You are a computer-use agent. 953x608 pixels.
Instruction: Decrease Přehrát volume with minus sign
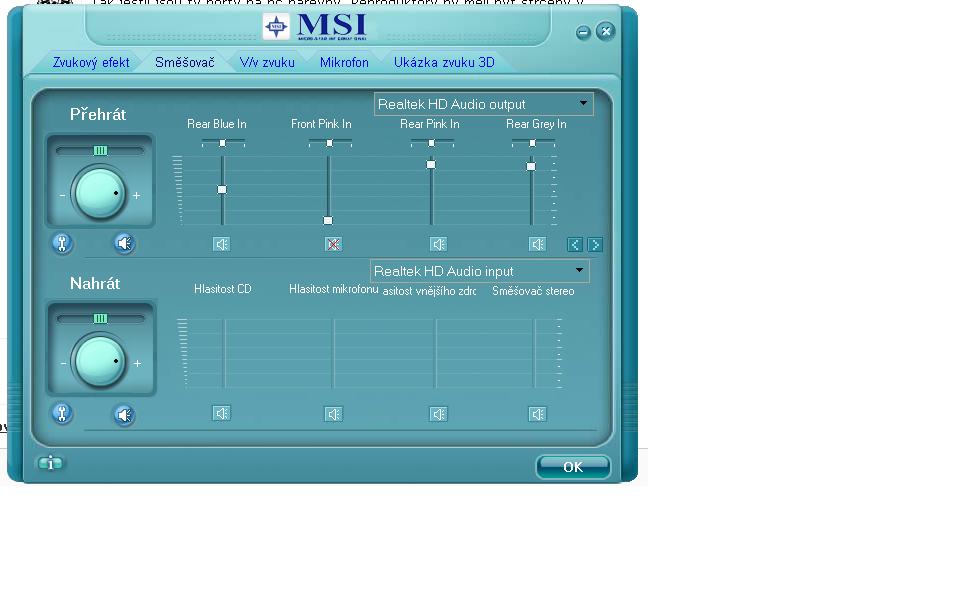[x=63, y=196]
